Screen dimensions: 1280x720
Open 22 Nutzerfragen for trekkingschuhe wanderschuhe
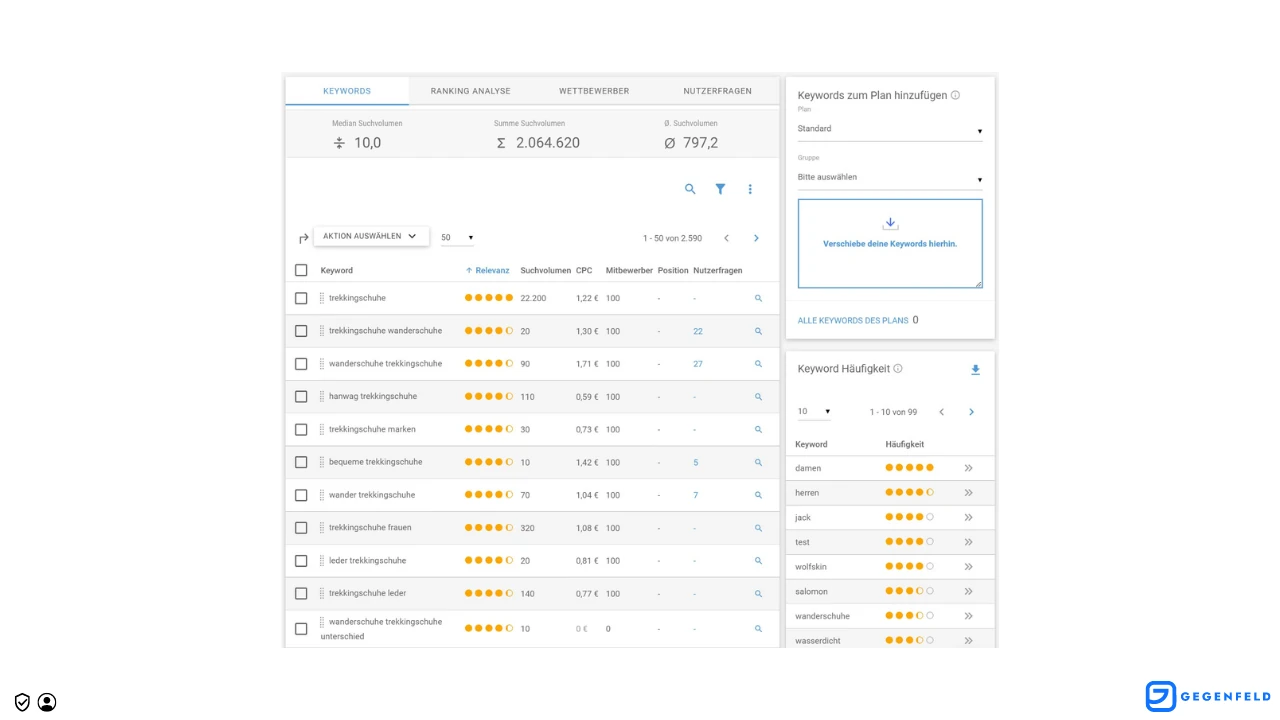(698, 331)
